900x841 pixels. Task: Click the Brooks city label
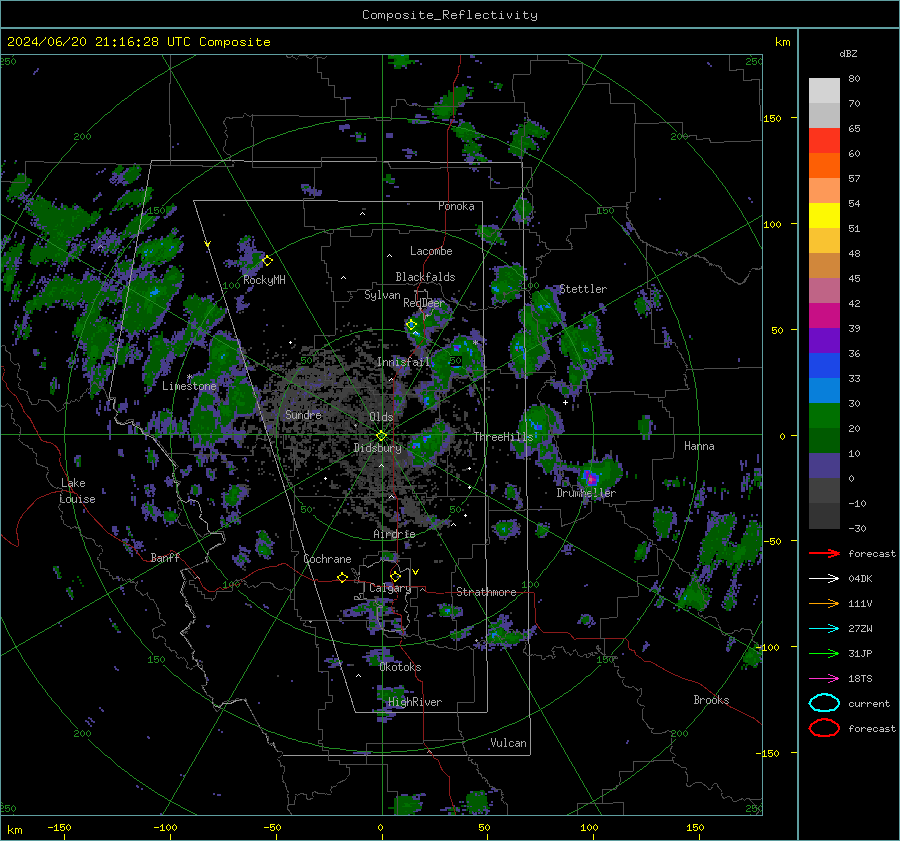(x=711, y=700)
